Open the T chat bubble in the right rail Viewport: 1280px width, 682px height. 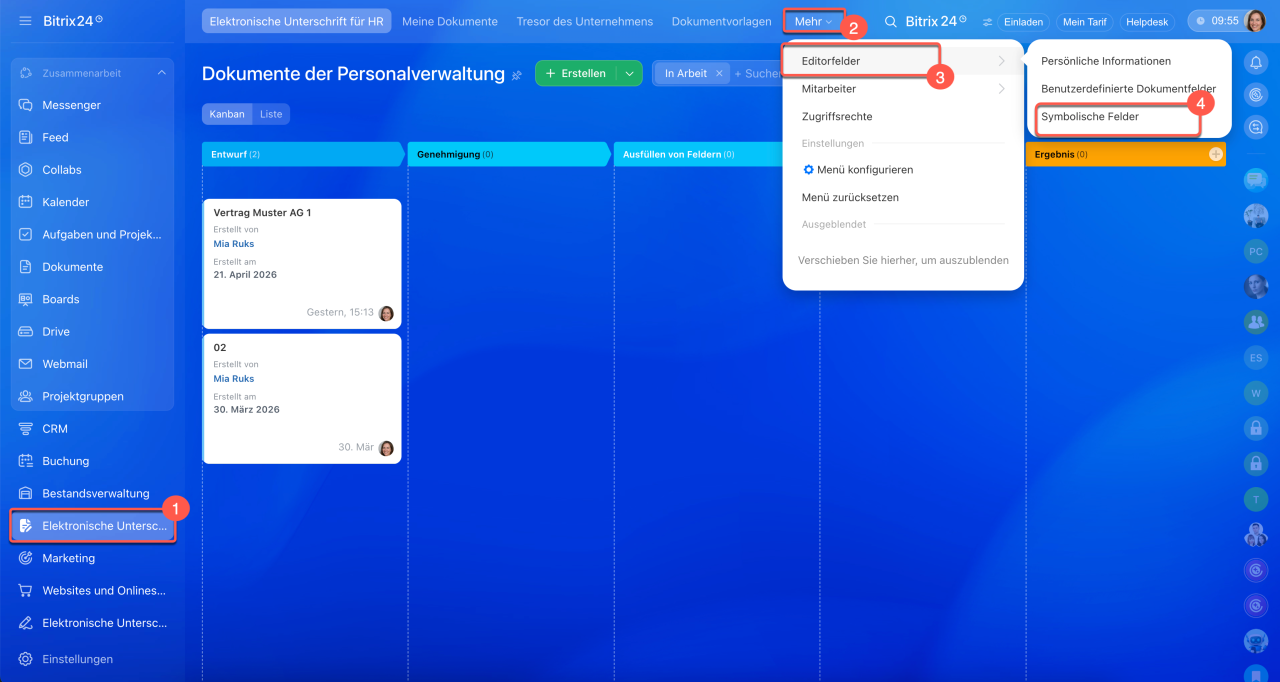pos(1256,498)
